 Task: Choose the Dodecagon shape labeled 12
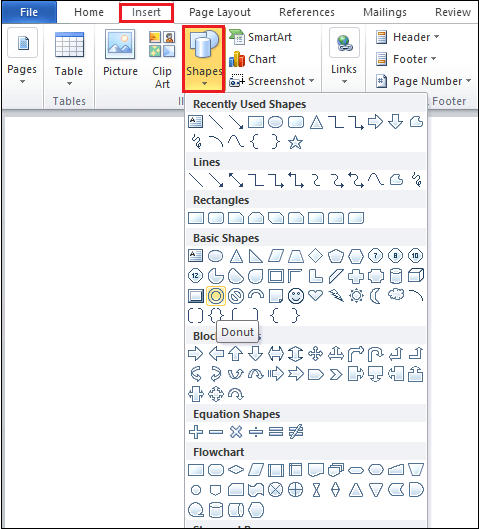[195, 276]
